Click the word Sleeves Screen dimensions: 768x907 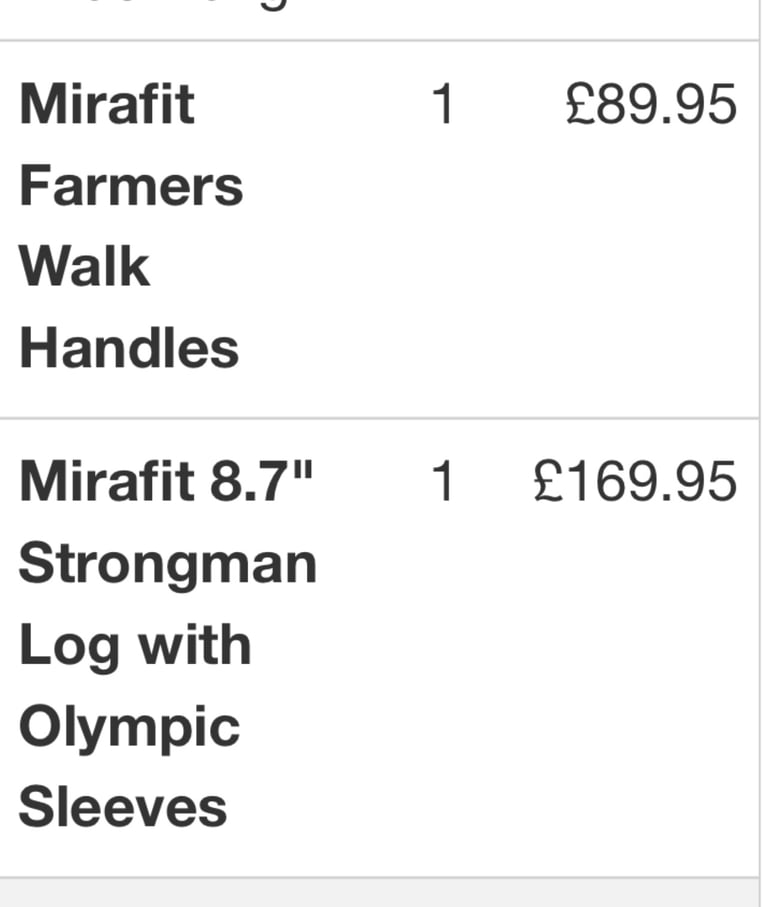click(123, 806)
